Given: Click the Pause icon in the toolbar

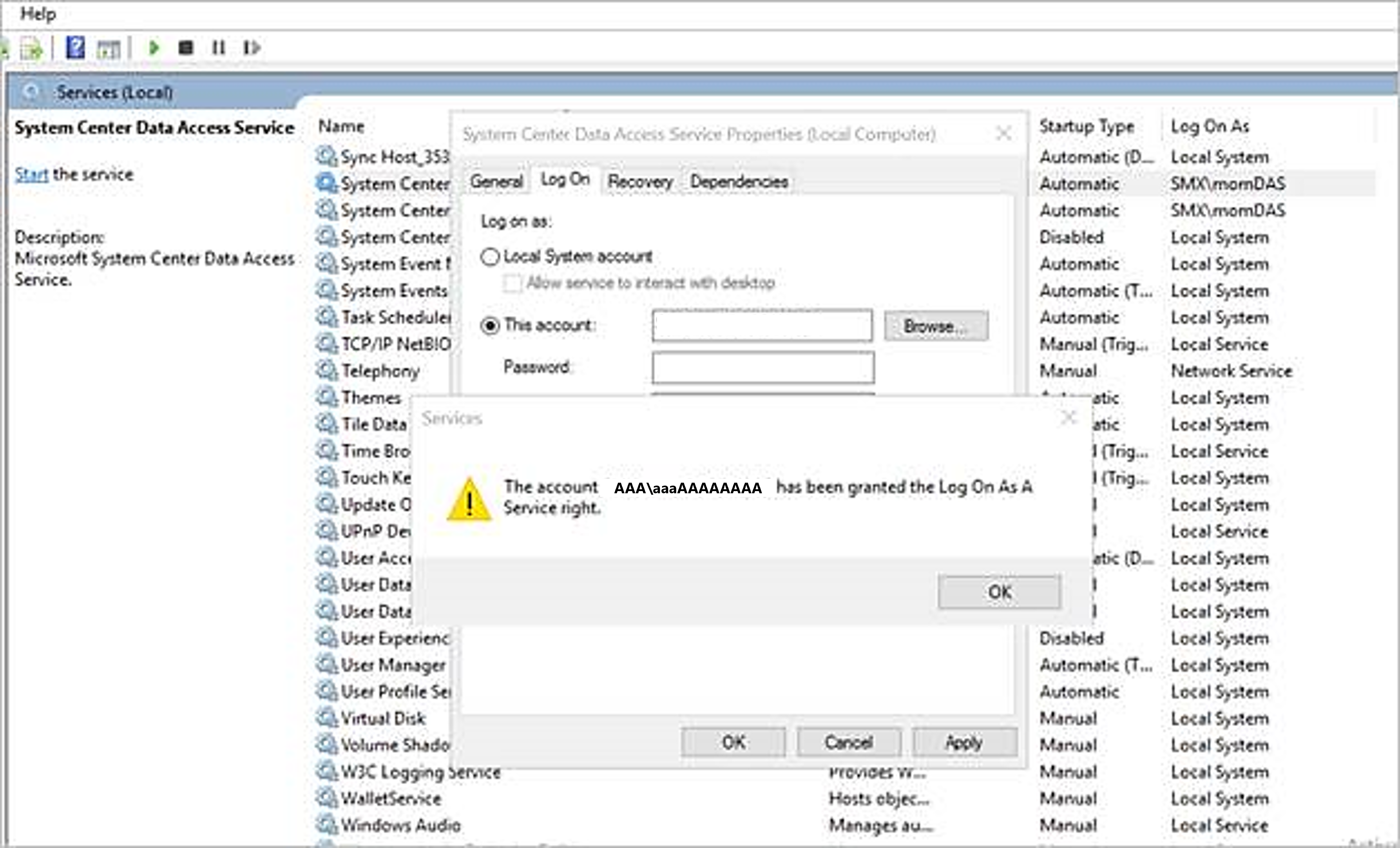Looking at the screenshot, I should point(219,48).
